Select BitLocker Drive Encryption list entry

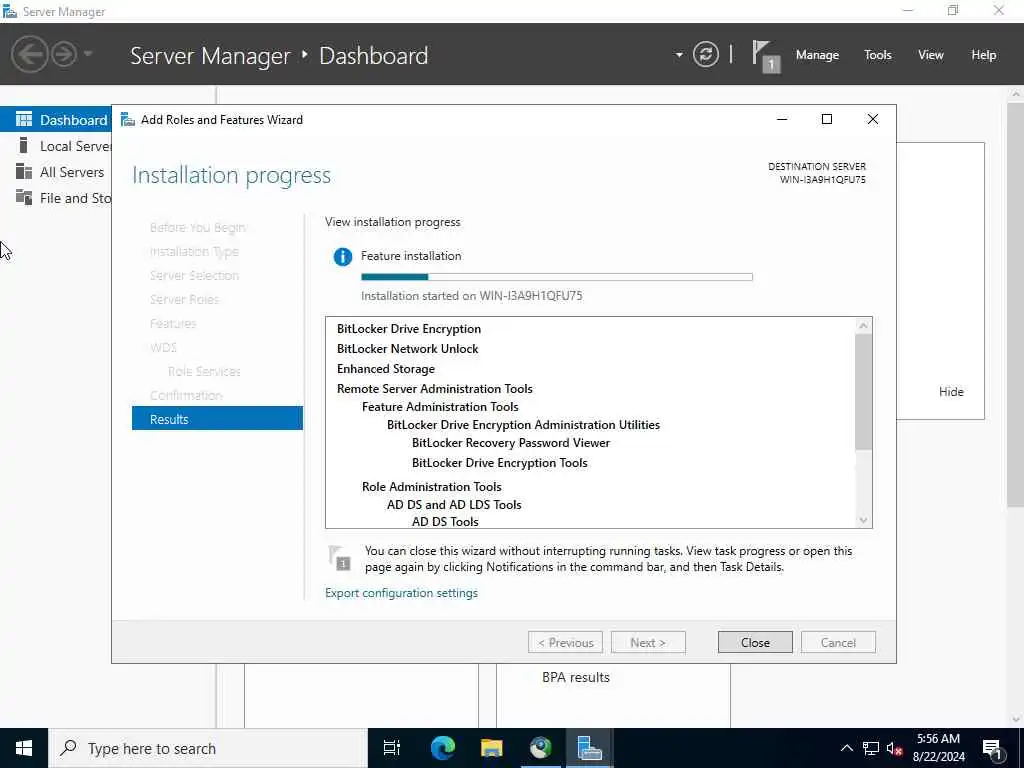pos(409,328)
